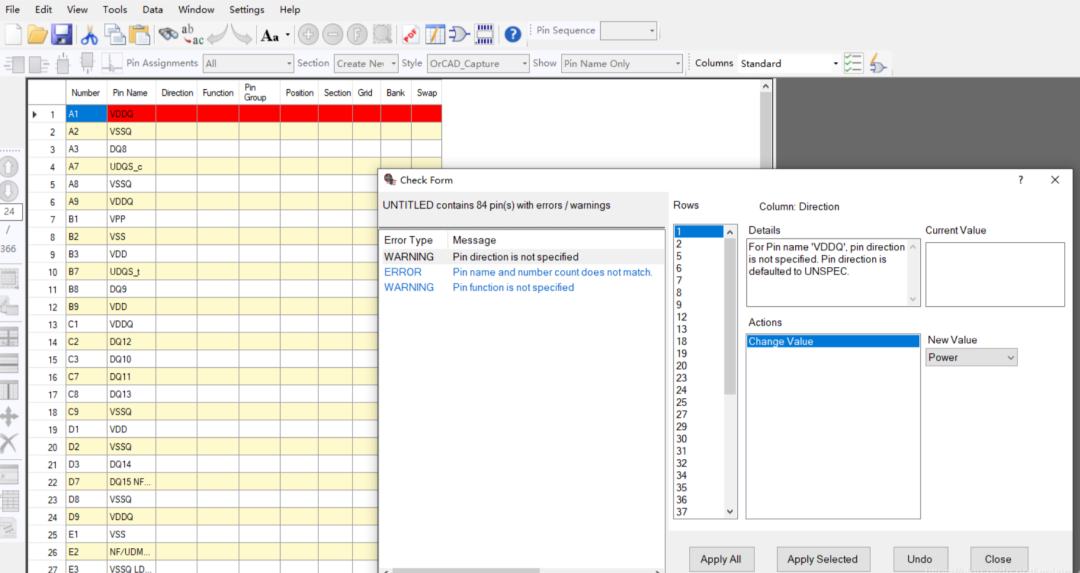The image size is (1080, 573).
Task: Click the Undo button in Check Form
Action: click(920, 559)
